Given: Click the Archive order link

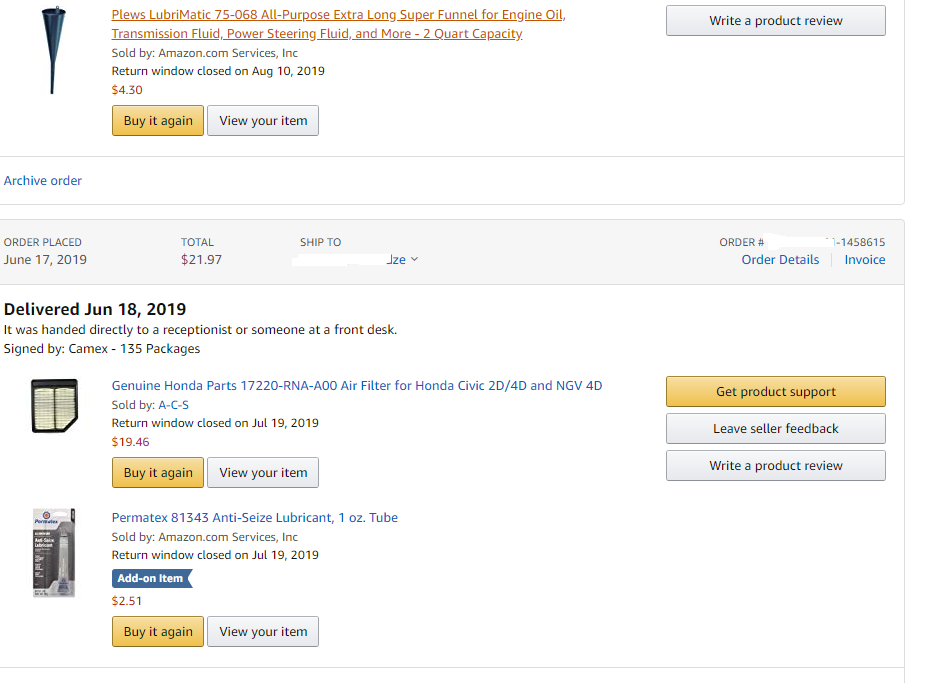Looking at the screenshot, I should click(43, 181).
